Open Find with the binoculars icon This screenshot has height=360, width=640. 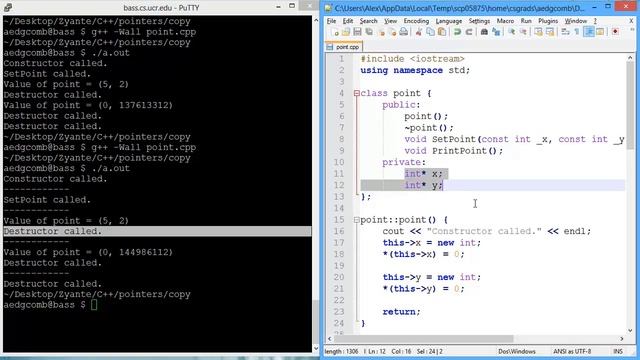pos(484,32)
